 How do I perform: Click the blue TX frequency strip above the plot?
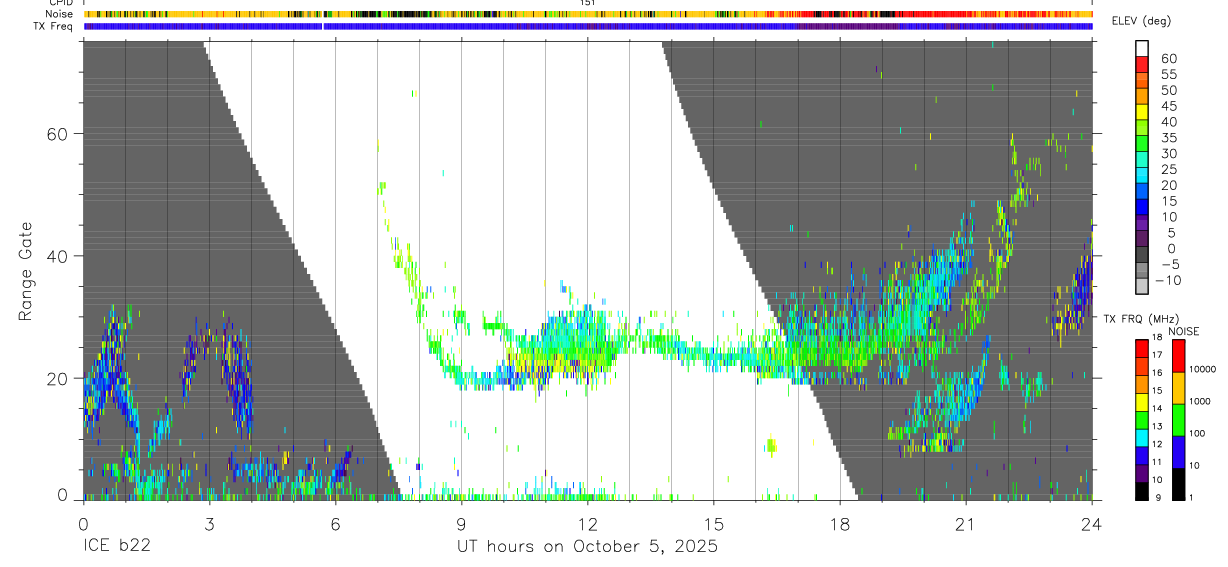tap(588, 26)
